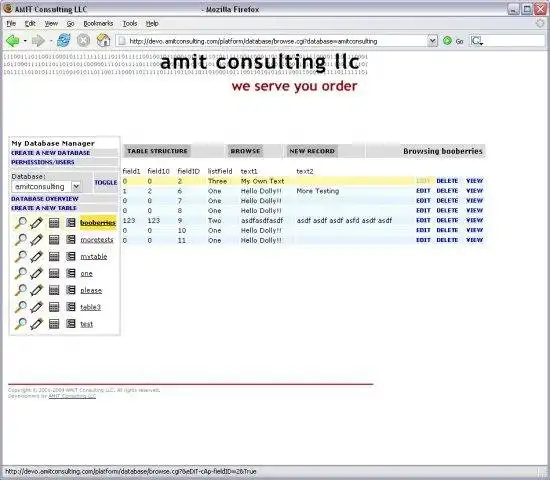Open the moretests table link
Viewport: 550px width, 480px height.
tap(97, 240)
